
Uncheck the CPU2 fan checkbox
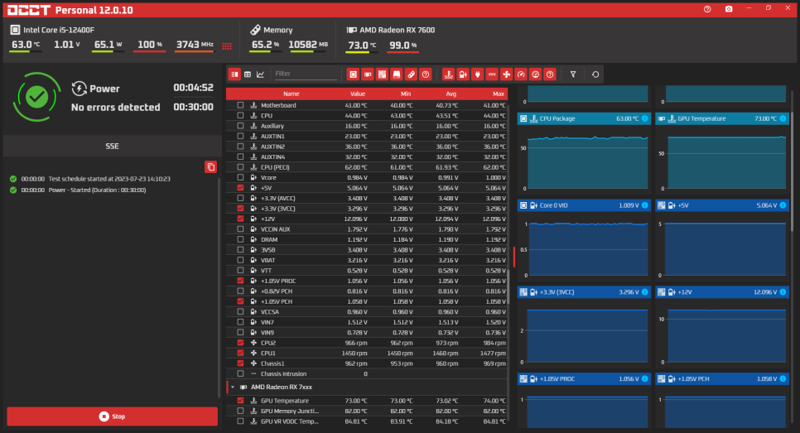click(x=240, y=343)
